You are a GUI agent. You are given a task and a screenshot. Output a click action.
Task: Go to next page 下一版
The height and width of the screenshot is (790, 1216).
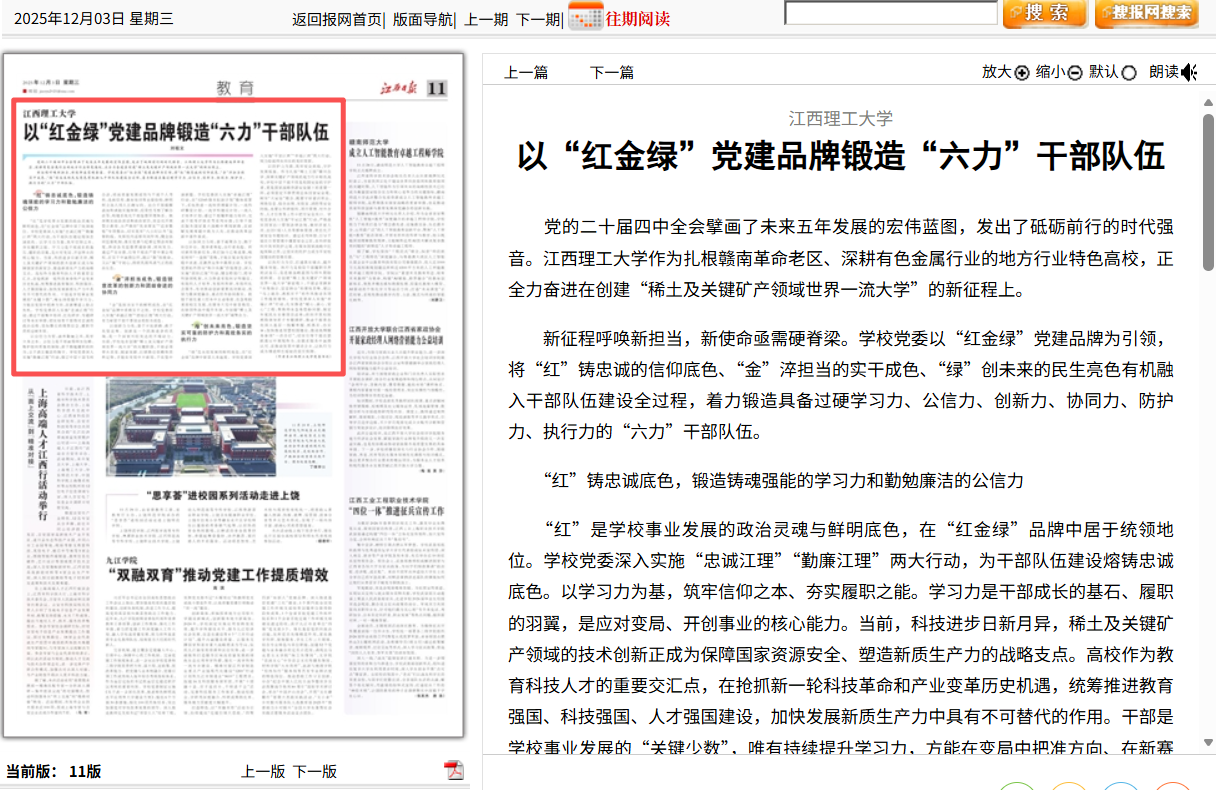tap(315, 771)
